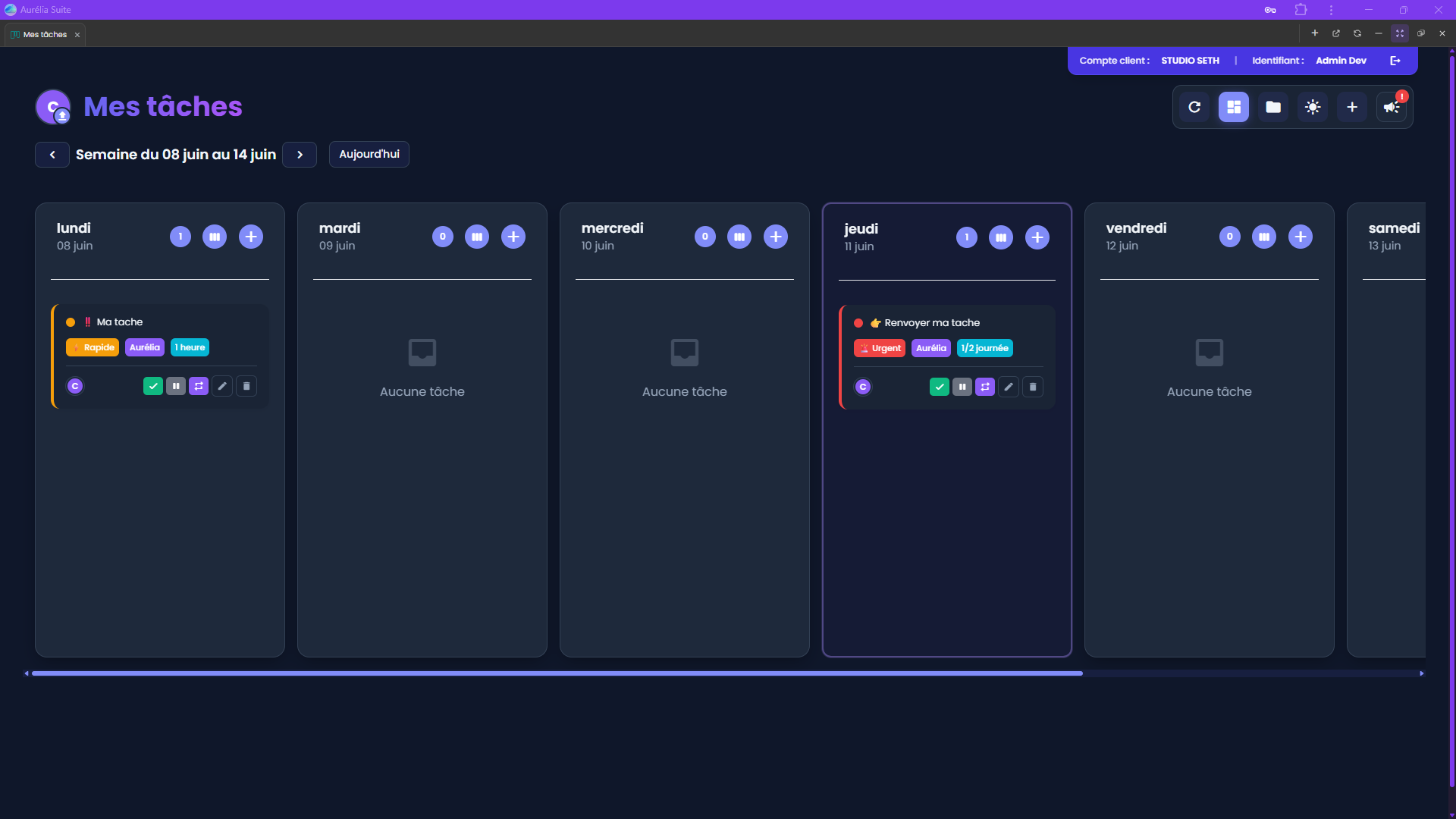Click the red status dot on Renvoyer ma tache
This screenshot has height=819, width=1456.
click(x=858, y=323)
